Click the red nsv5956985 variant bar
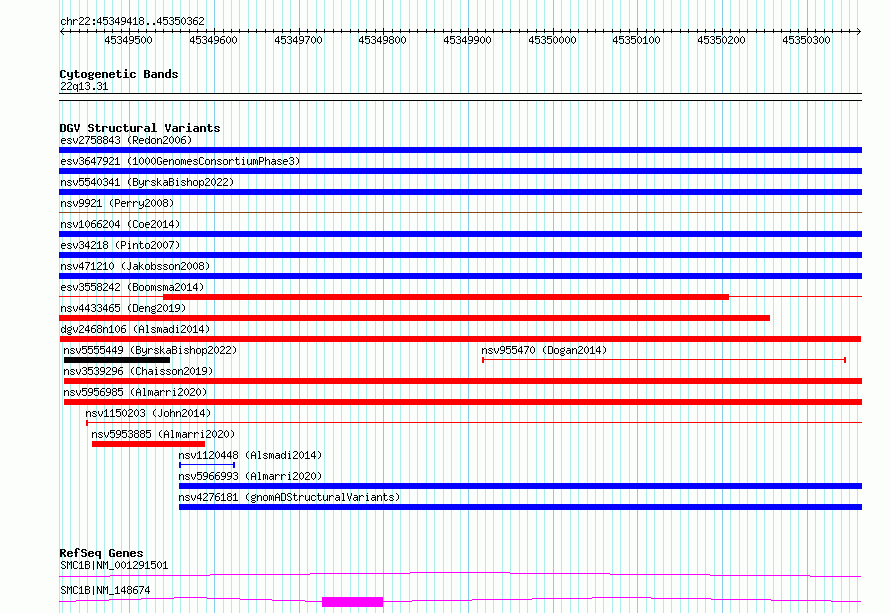890x613 pixels. 463,402
